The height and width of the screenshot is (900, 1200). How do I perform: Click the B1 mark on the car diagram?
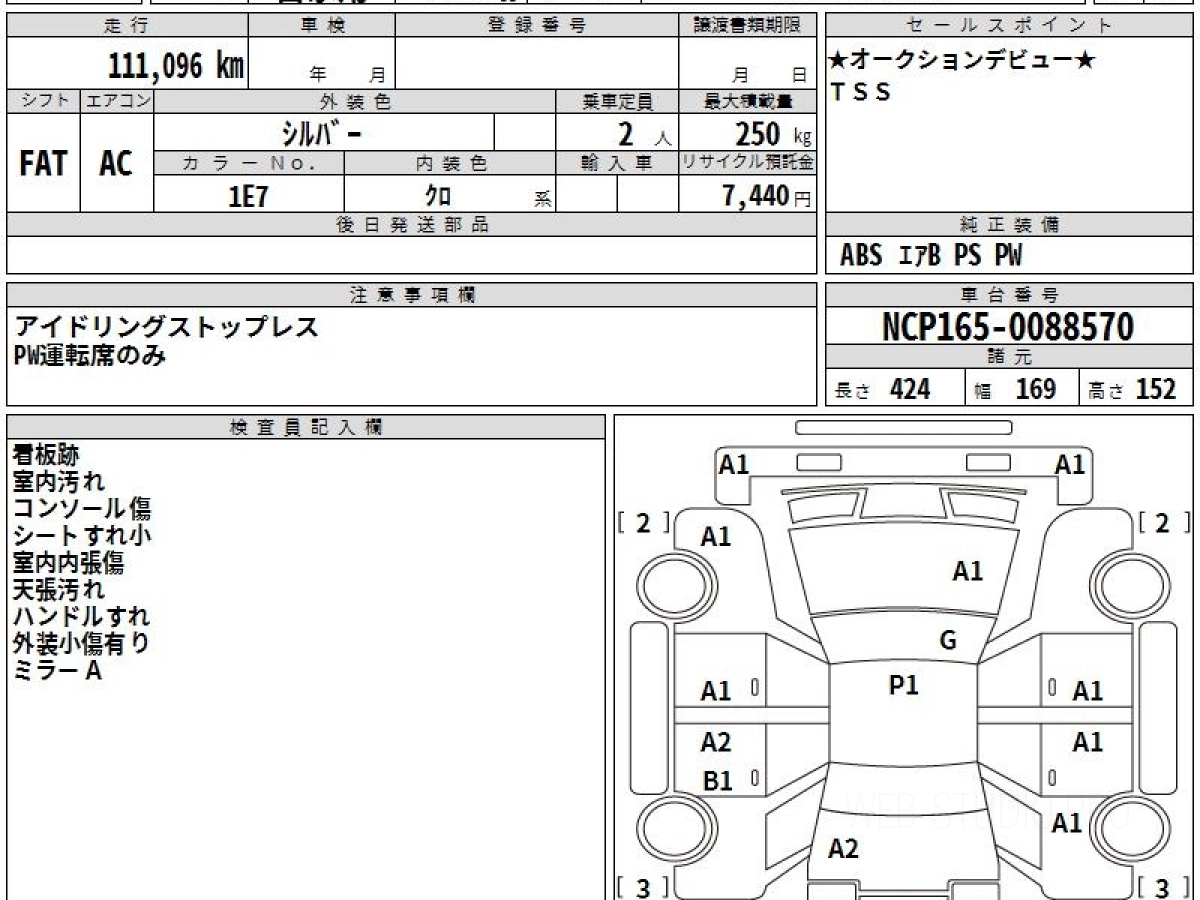coord(717,781)
